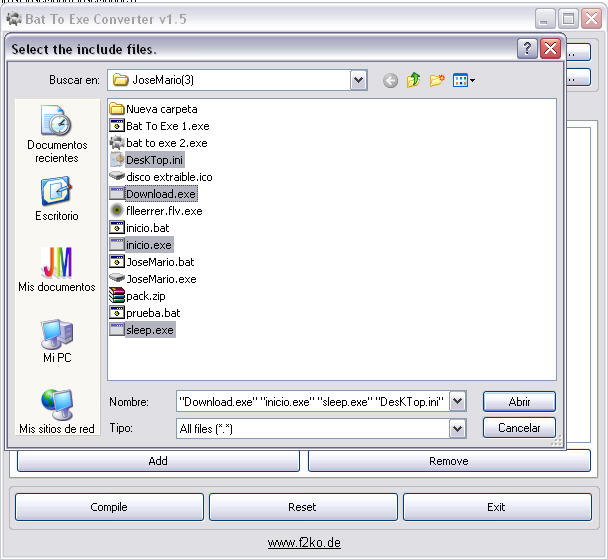Click the Compile button
This screenshot has width=608, height=560.
109,507
